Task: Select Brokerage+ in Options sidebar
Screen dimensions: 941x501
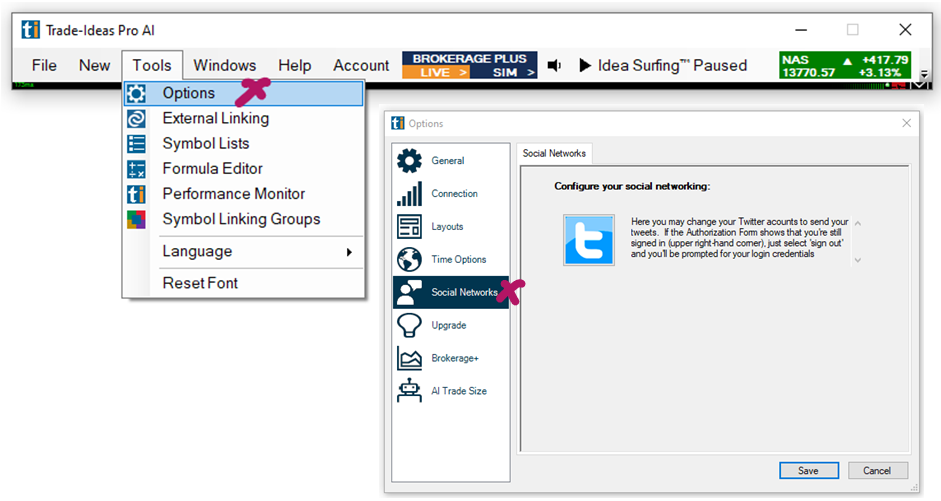Action: (451, 358)
